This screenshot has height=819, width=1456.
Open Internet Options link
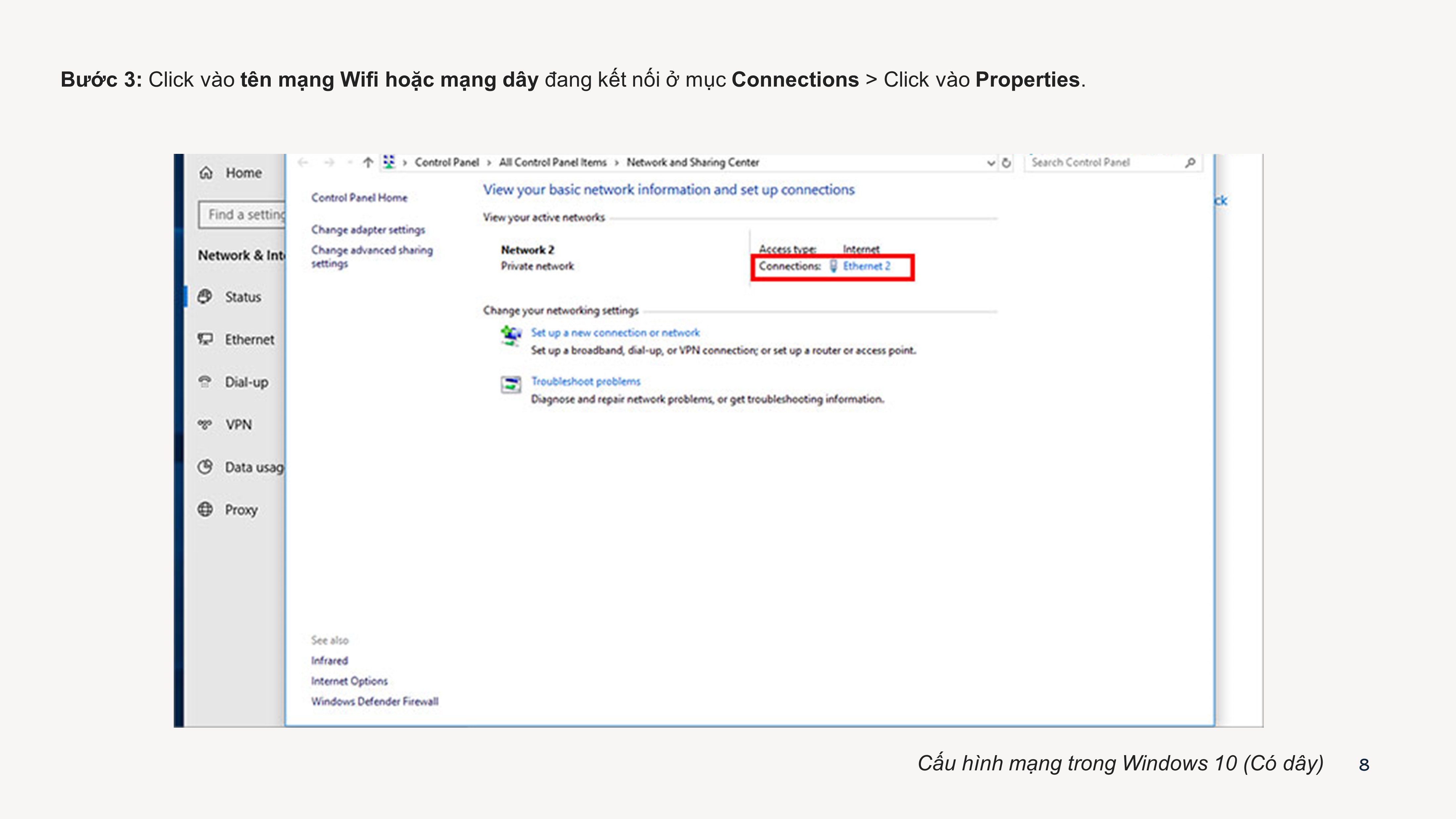point(349,681)
